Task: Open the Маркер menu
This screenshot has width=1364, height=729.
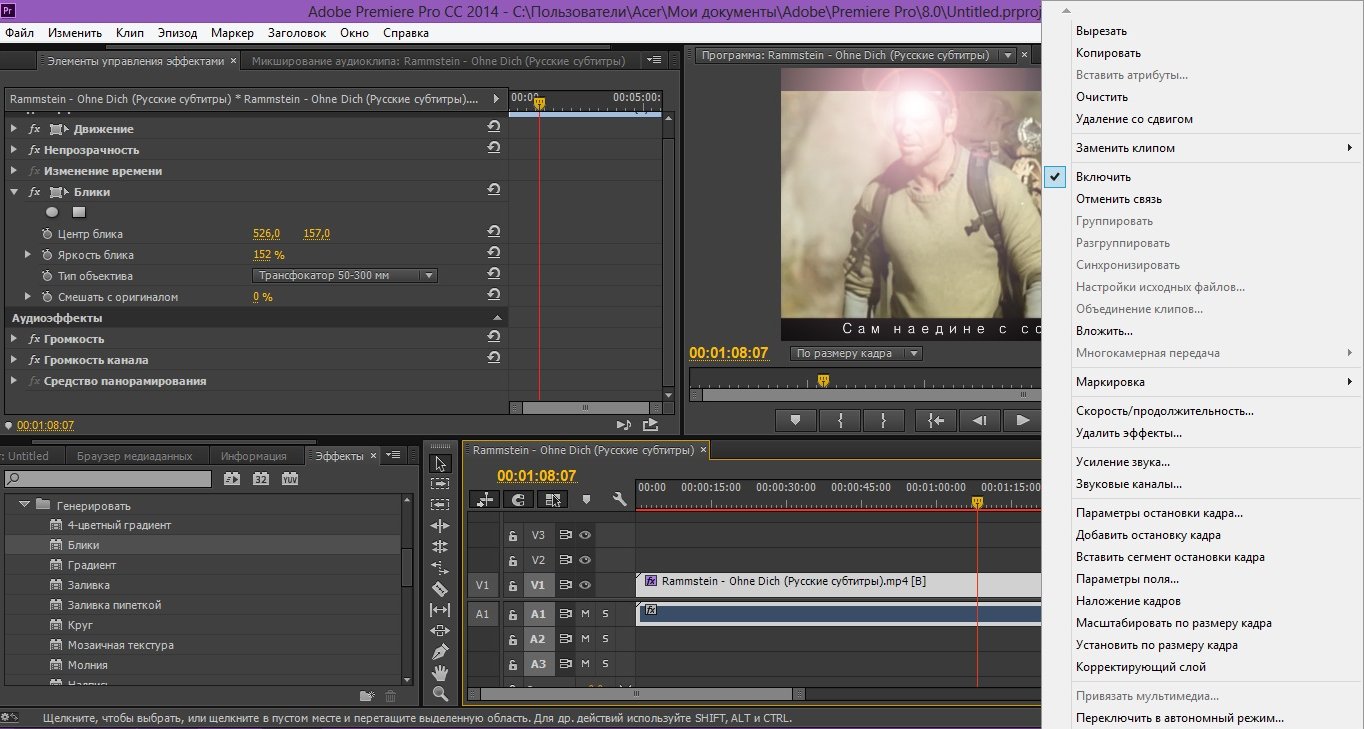Action: pos(232,33)
